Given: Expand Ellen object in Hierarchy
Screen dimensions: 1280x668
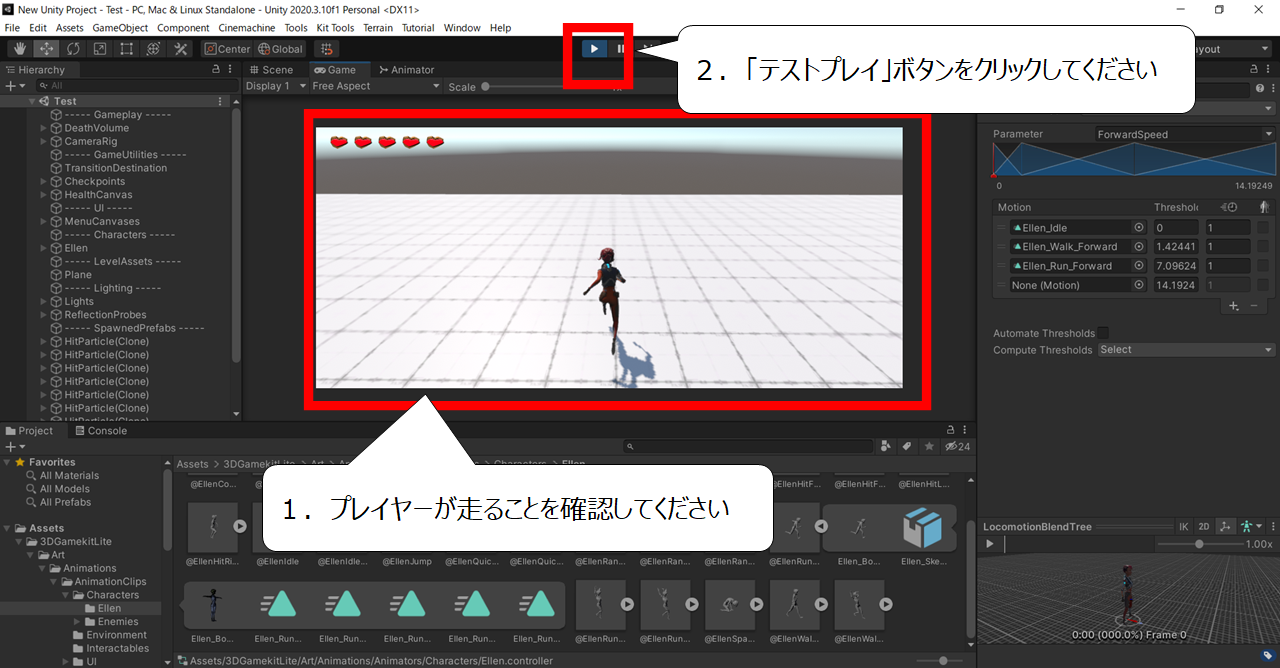Looking at the screenshot, I should pyautogui.click(x=43, y=248).
